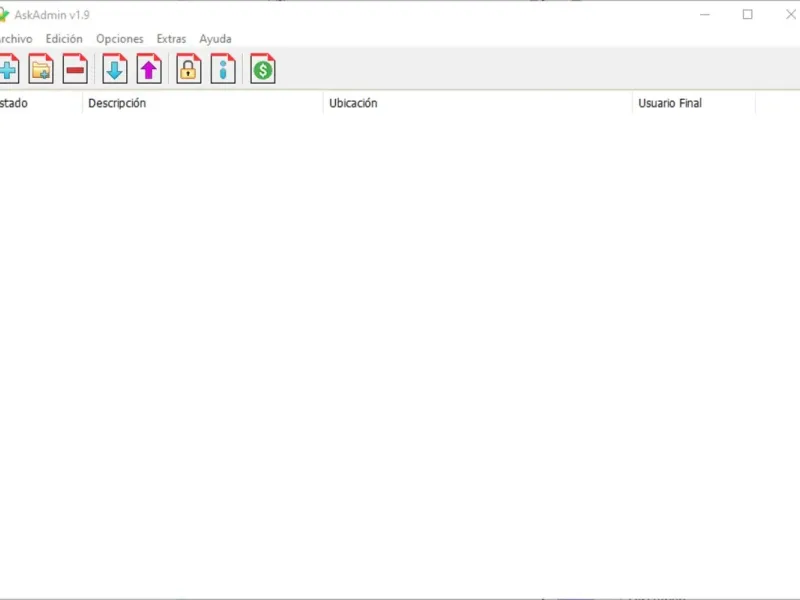Viewport: 800px width, 600px height.
Task: Click the purple up arrow export icon
Action: [x=149, y=69]
